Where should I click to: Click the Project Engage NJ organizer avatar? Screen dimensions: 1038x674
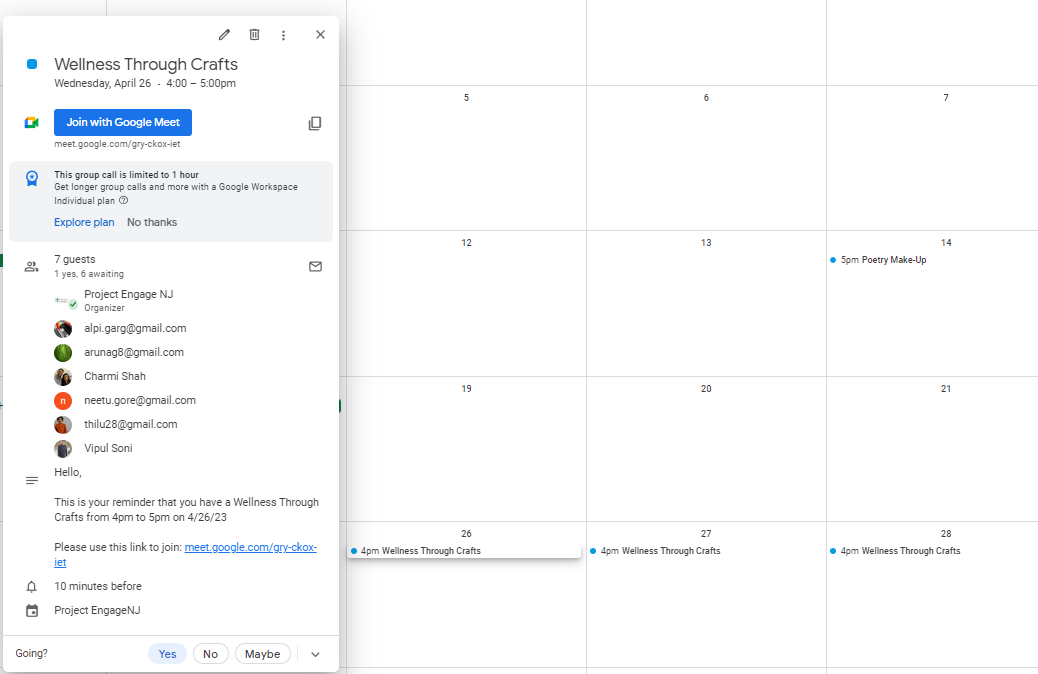point(64,301)
